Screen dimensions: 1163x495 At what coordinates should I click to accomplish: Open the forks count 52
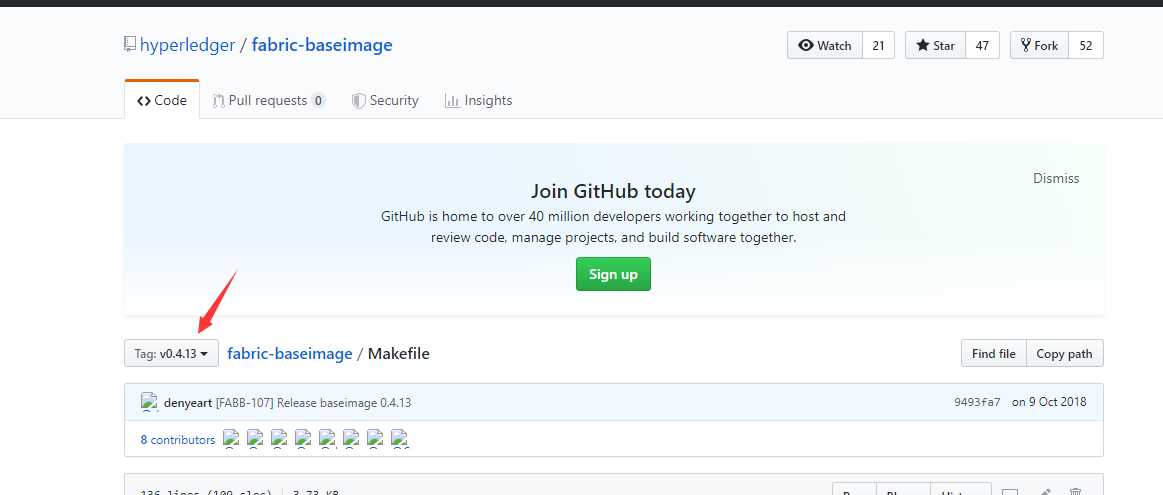[x=1086, y=45]
